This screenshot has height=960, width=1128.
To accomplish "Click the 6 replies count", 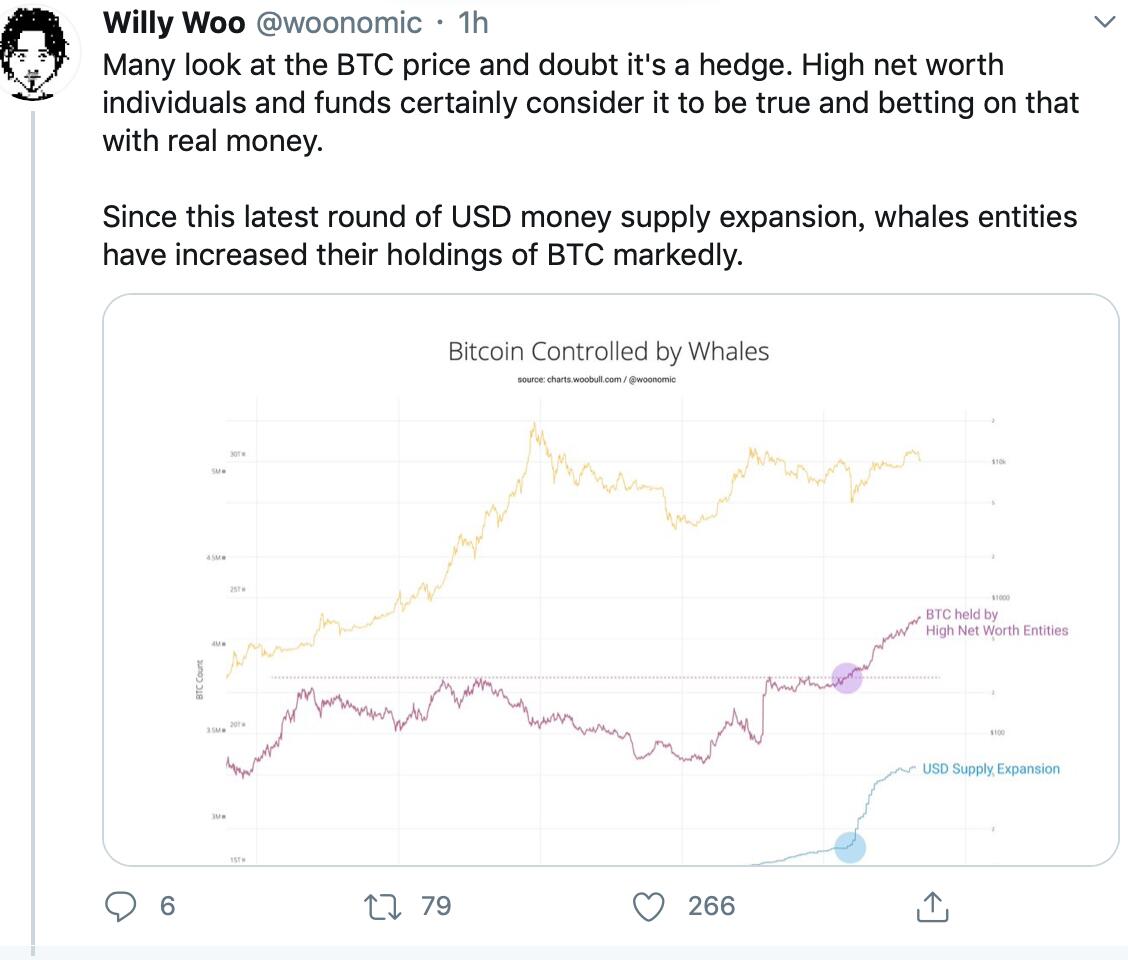I will tap(167, 906).
